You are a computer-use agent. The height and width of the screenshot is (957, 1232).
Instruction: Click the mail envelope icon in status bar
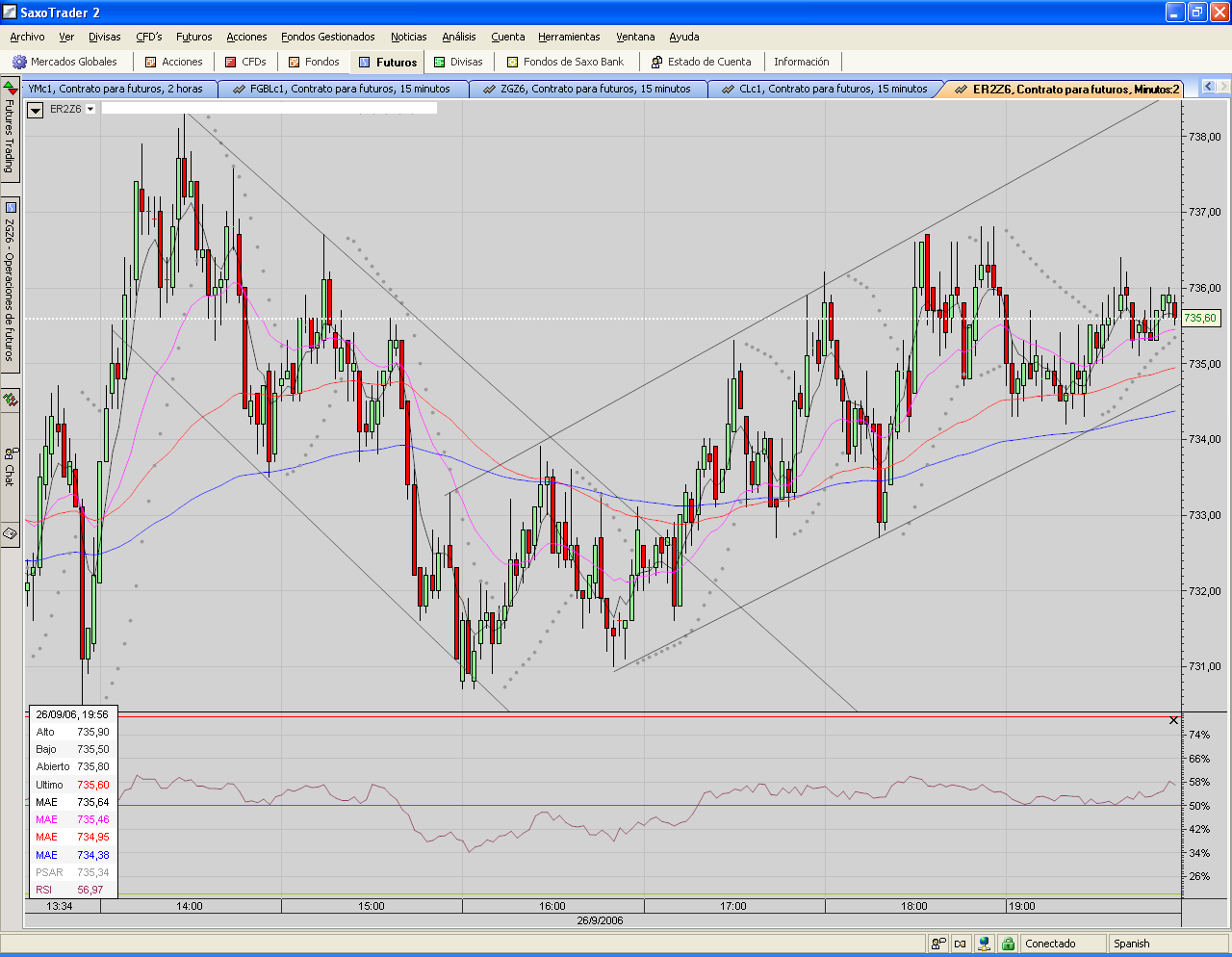(x=961, y=944)
